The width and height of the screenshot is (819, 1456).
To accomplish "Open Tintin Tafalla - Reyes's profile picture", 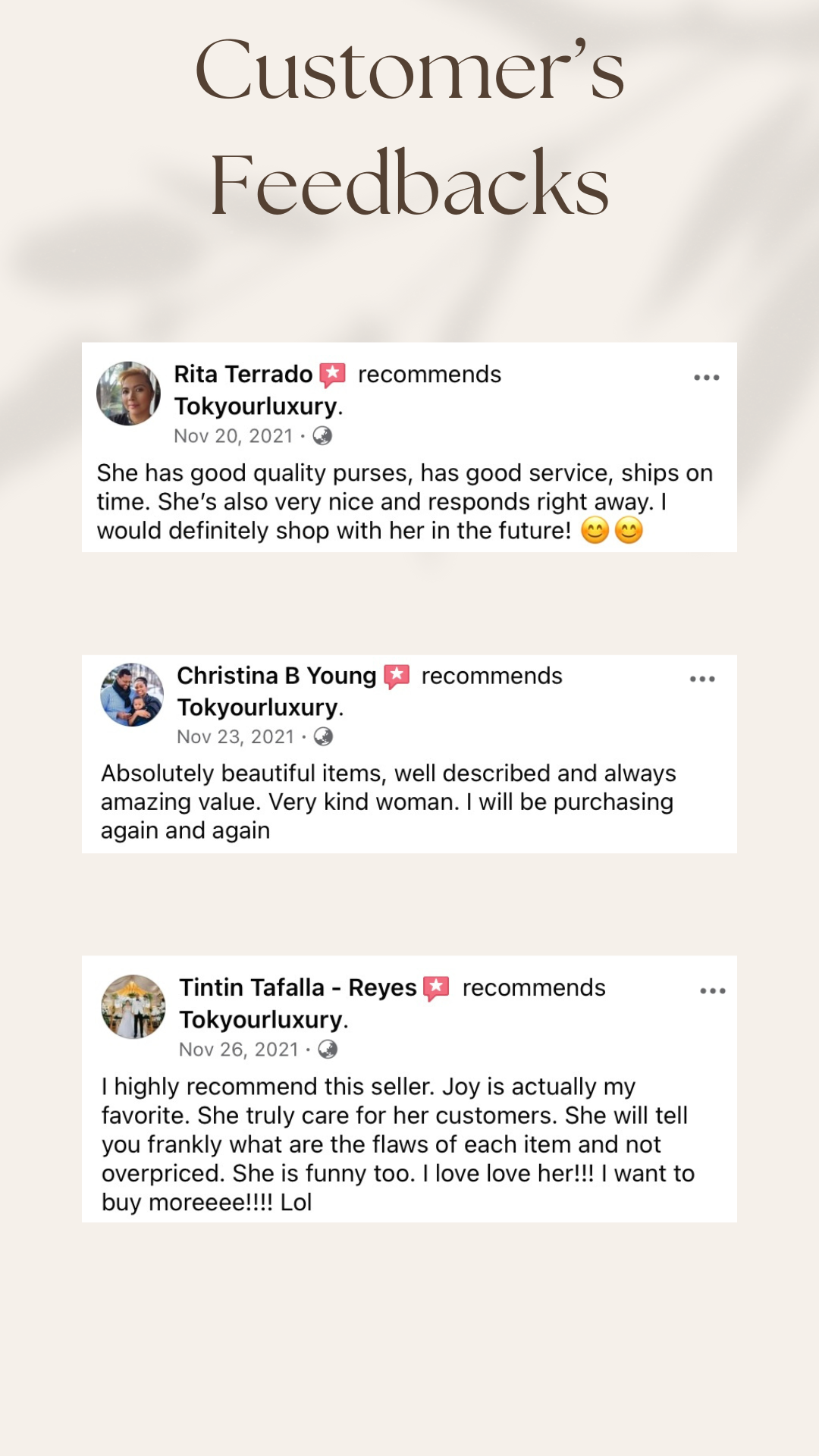I will point(133,1006).
